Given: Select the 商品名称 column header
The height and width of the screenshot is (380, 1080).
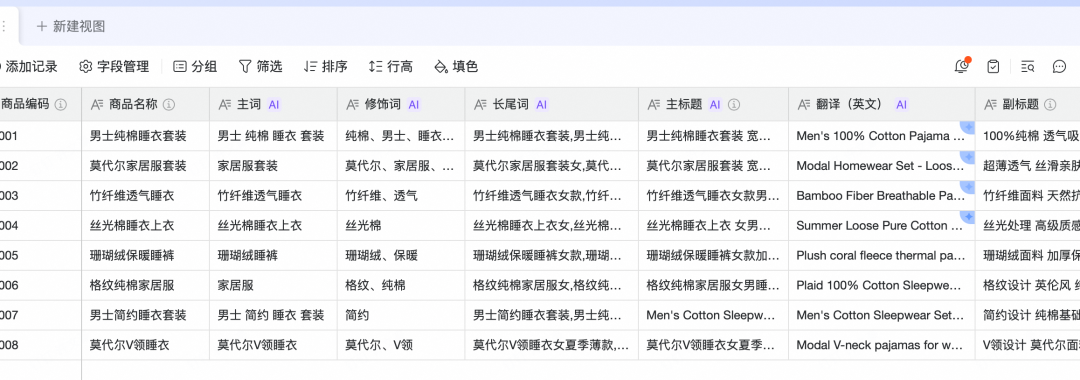Looking at the screenshot, I should tap(145, 105).
